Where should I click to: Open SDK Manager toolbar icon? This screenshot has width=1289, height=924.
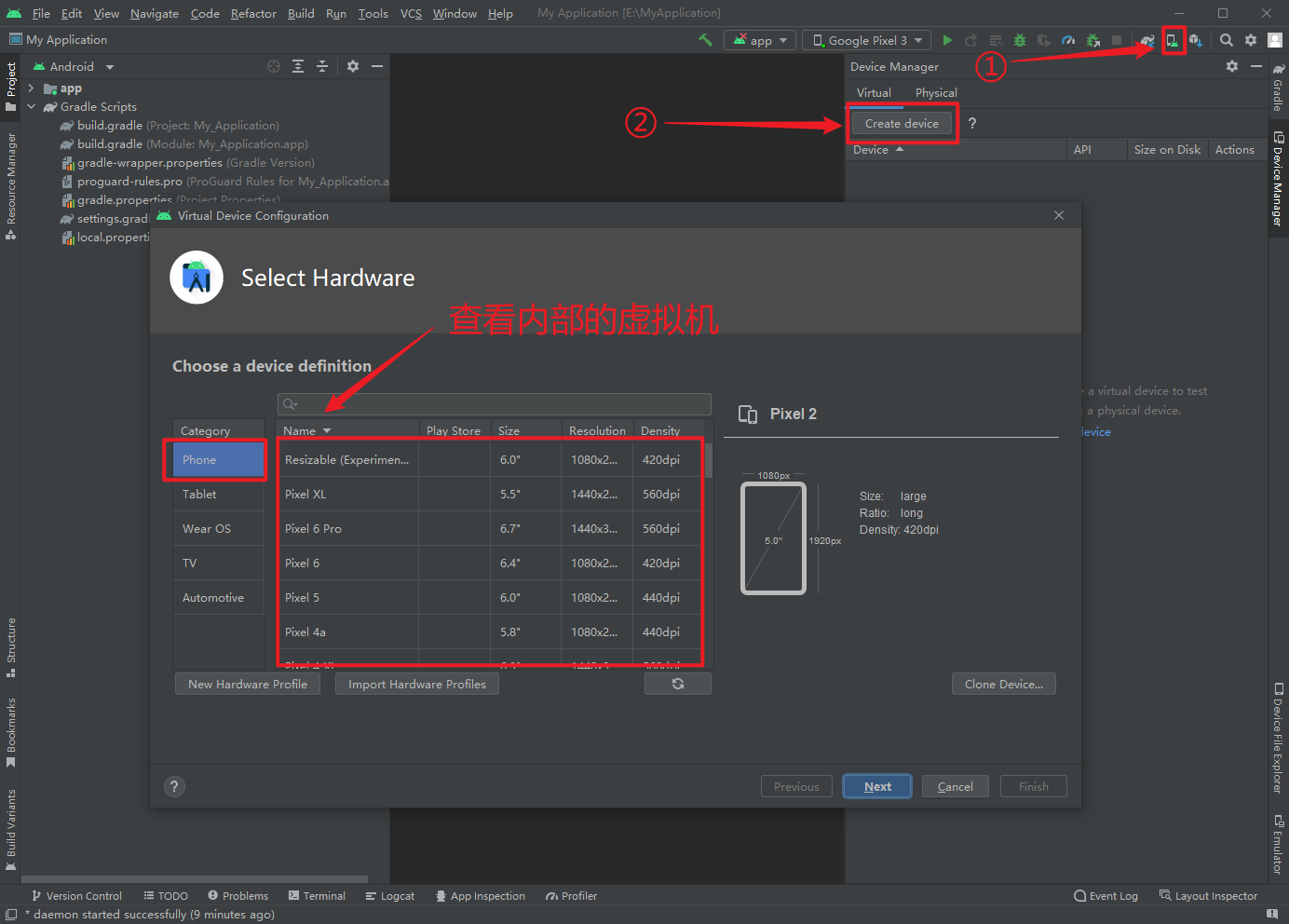(1196, 40)
